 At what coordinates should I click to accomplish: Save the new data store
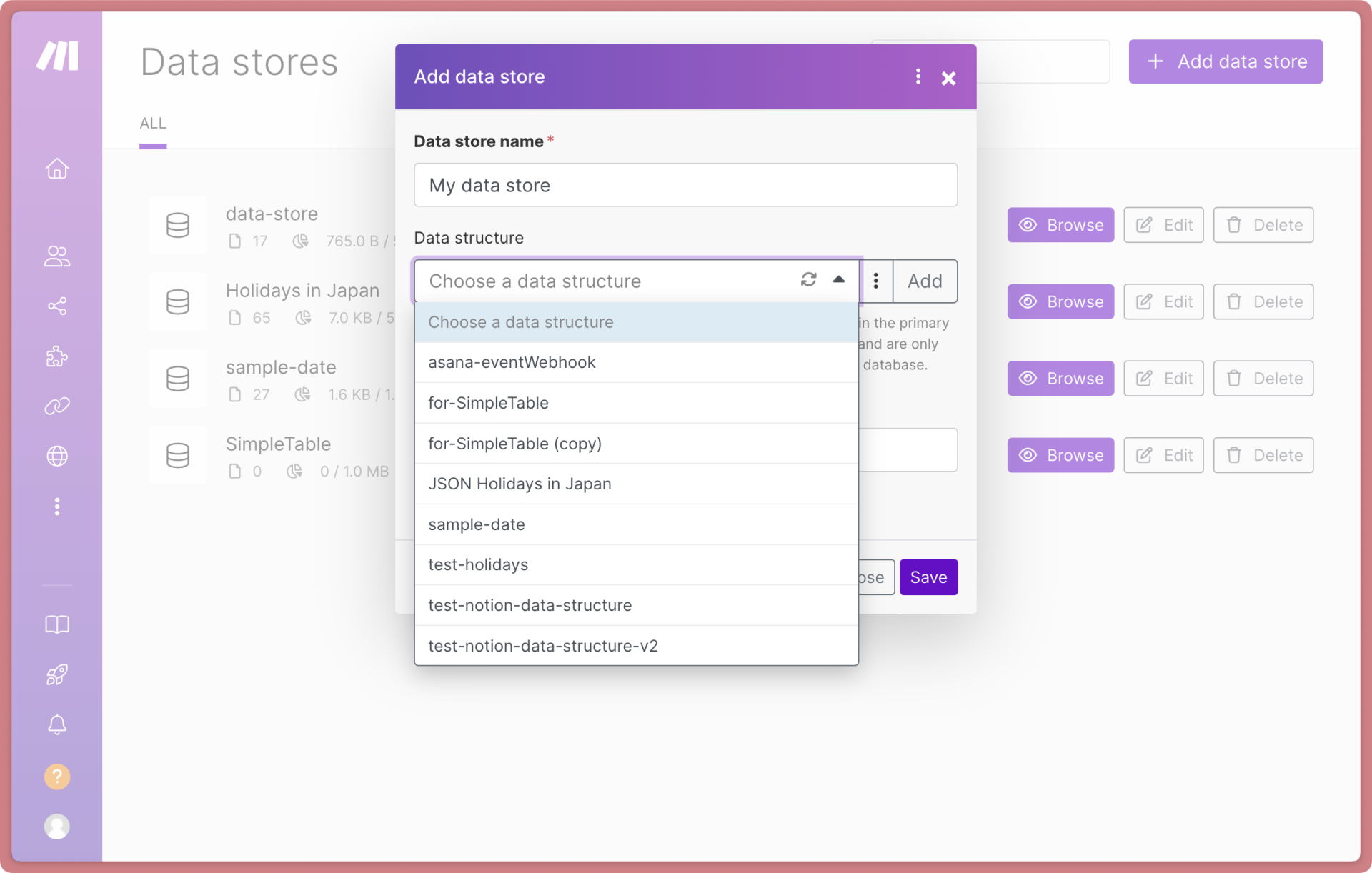pos(928,577)
